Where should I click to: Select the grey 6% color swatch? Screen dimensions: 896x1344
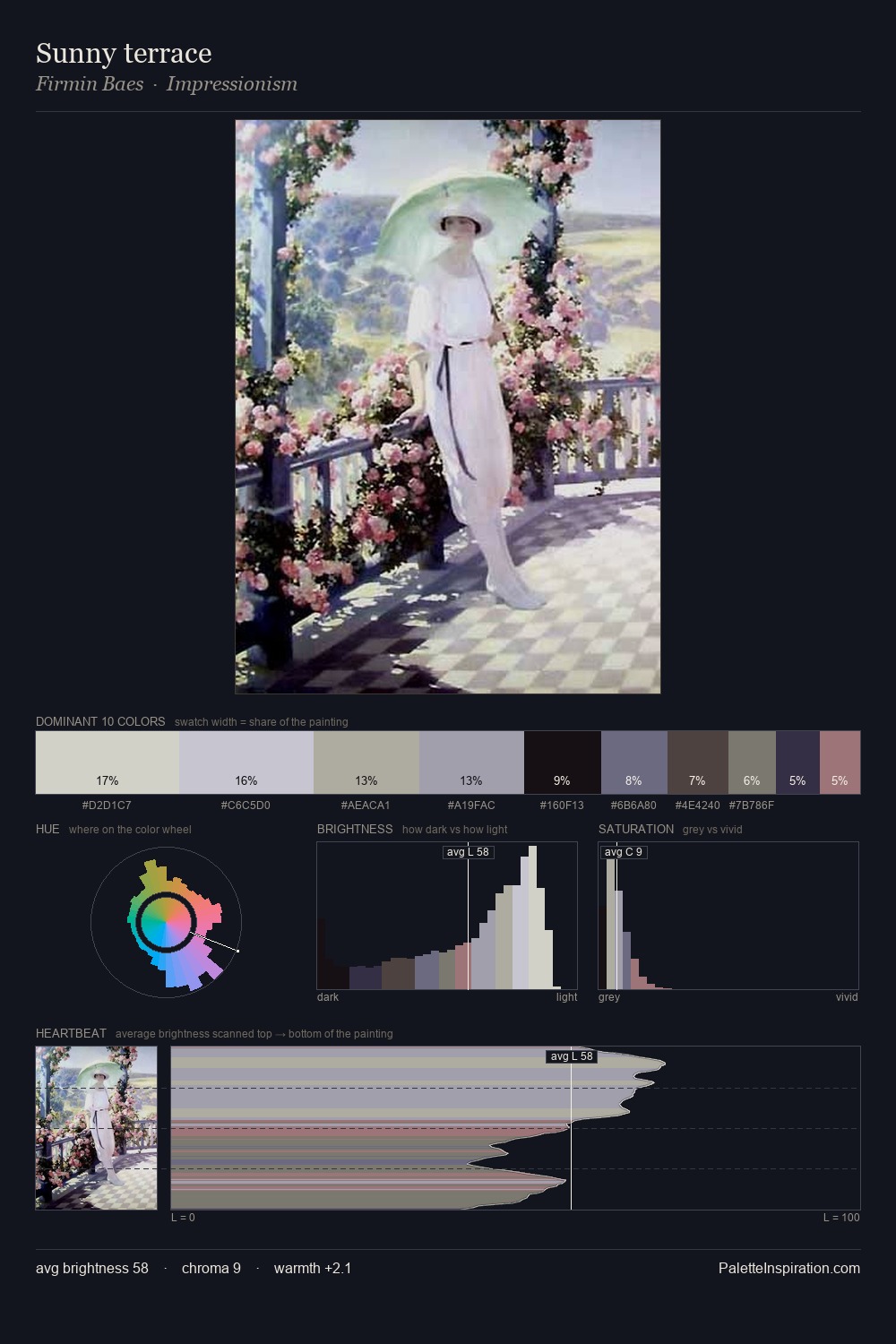click(x=752, y=762)
